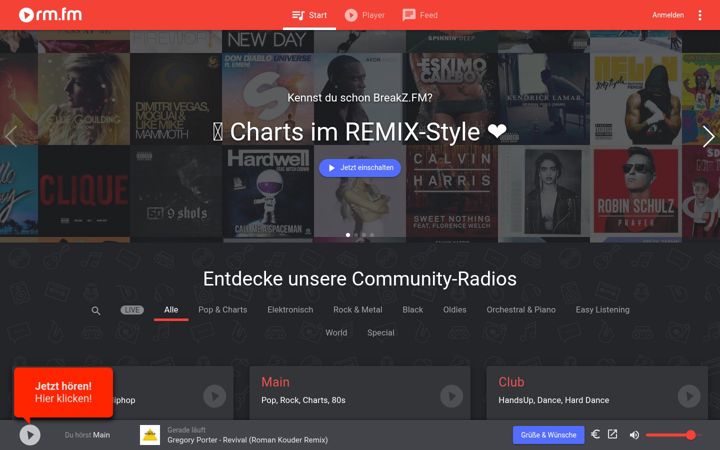Filter by Elektronisch genre
The width and height of the screenshot is (720, 450).
[x=290, y=310]
